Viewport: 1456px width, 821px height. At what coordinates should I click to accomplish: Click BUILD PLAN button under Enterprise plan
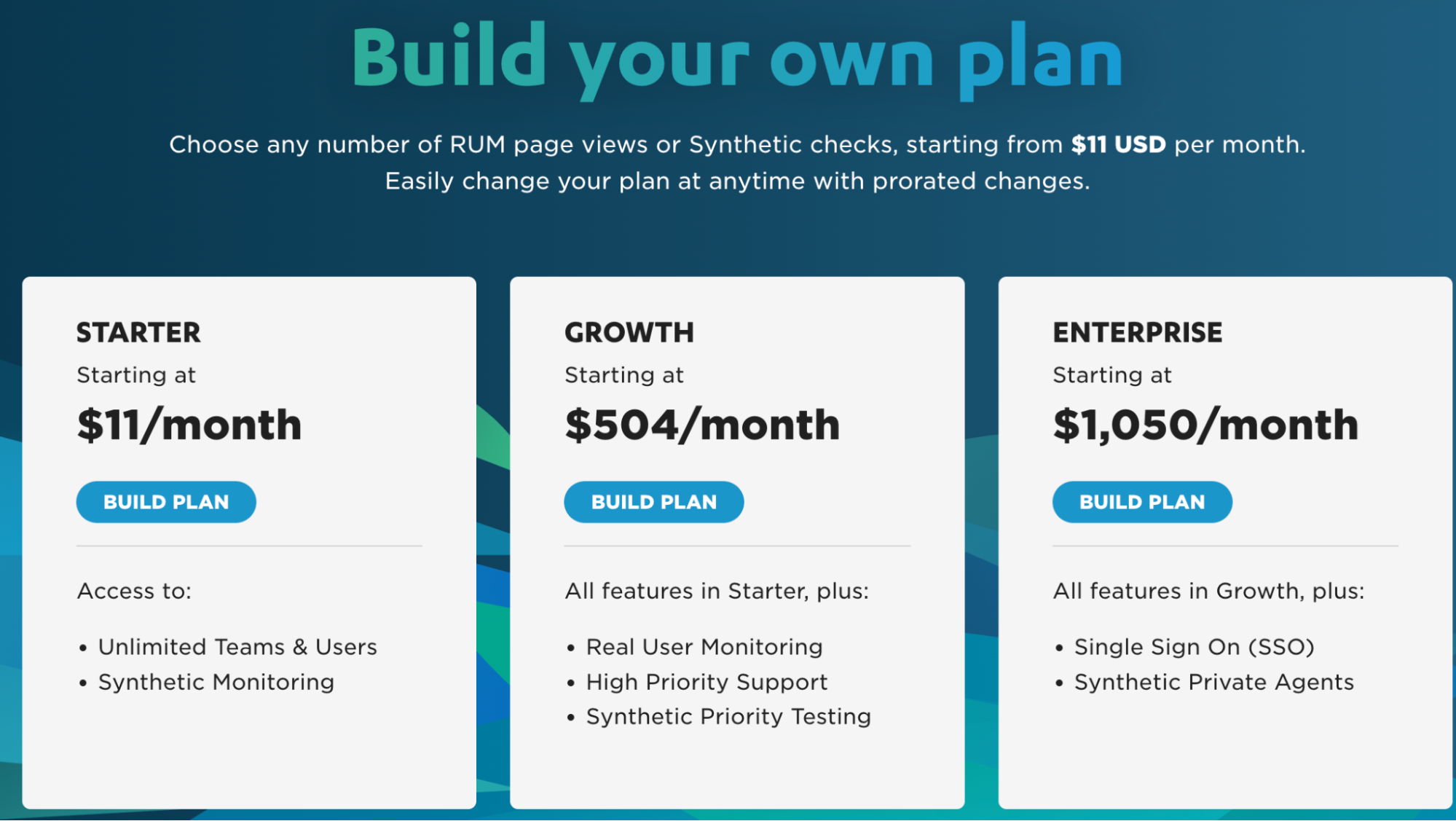click(1141, 501)
